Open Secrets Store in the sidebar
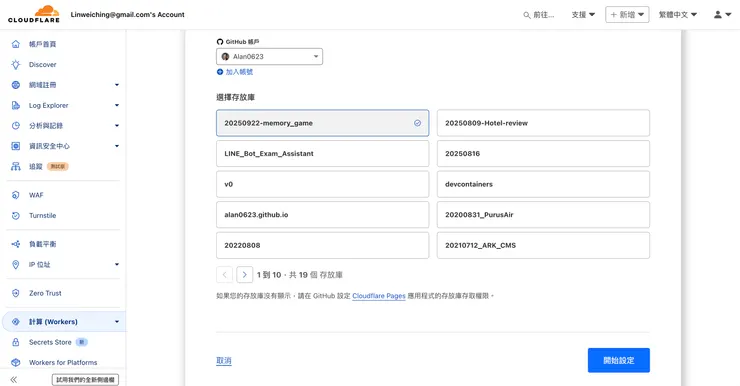 [x=50, y=342]
